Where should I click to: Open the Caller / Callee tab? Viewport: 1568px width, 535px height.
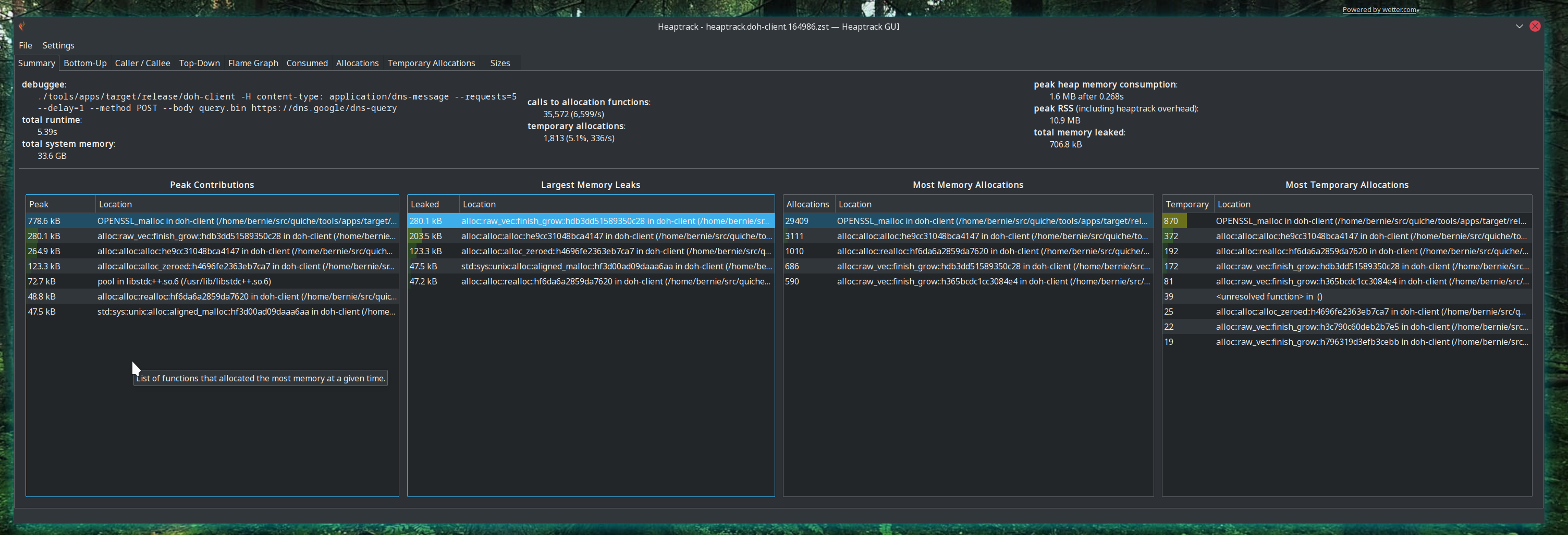tap(142, 63)
